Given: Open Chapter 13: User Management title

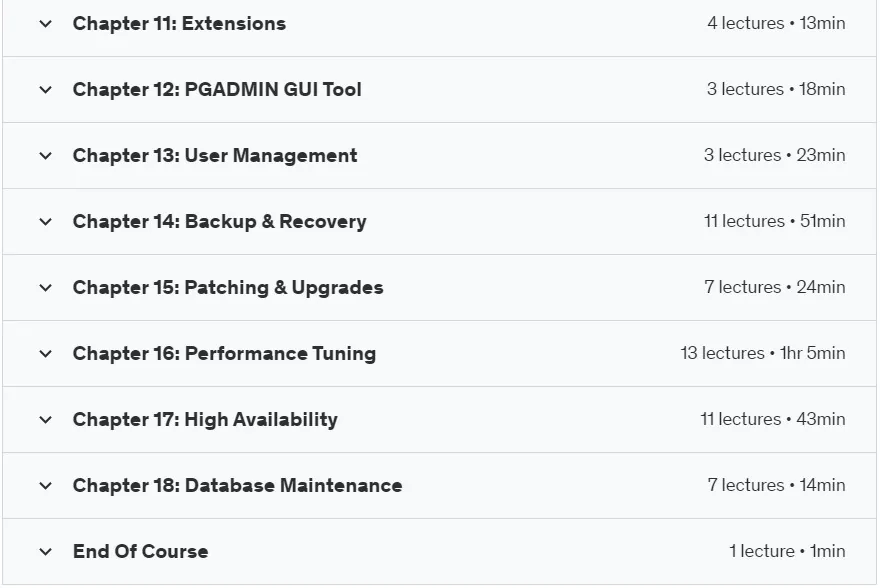Looking at the screenshot, I should pos(215,155).
